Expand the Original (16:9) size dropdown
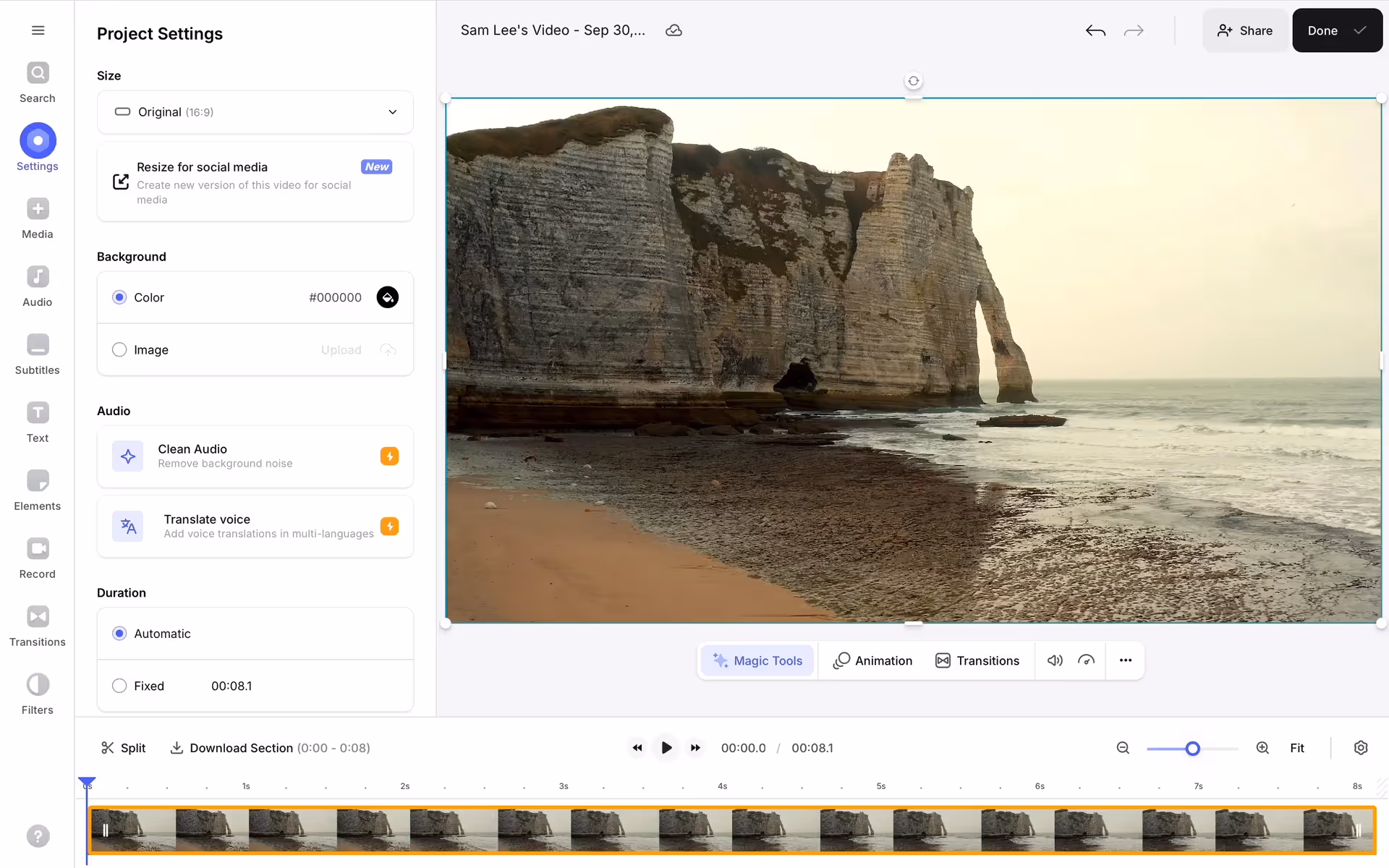 [255, 112]
